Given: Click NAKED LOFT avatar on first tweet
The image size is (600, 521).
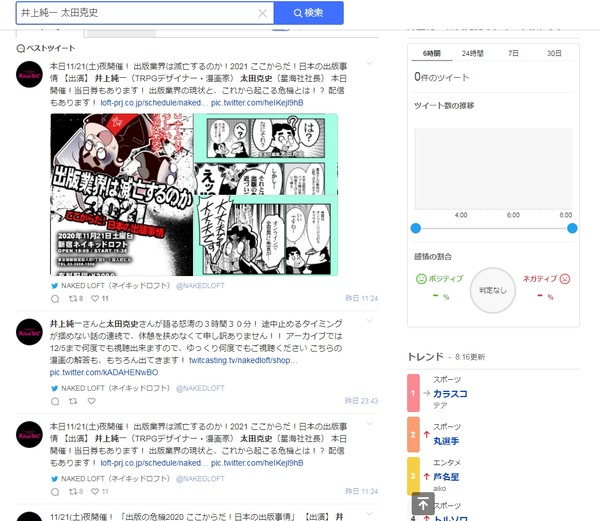Looking at the screenshot, I should [29, 74].
